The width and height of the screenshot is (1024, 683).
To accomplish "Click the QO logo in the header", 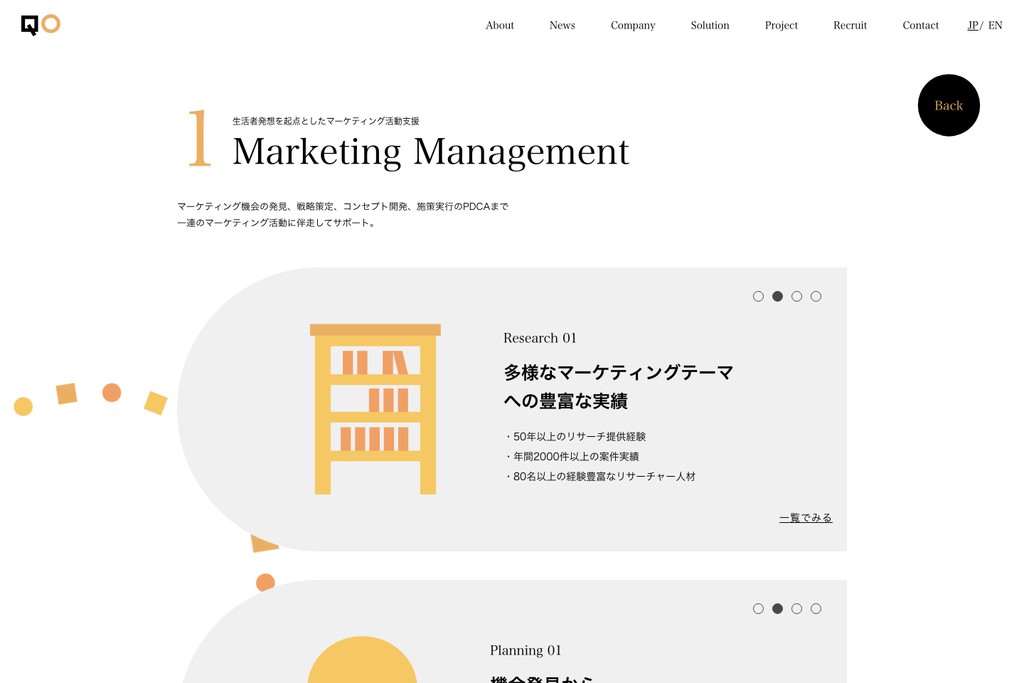I will (40, 24).
